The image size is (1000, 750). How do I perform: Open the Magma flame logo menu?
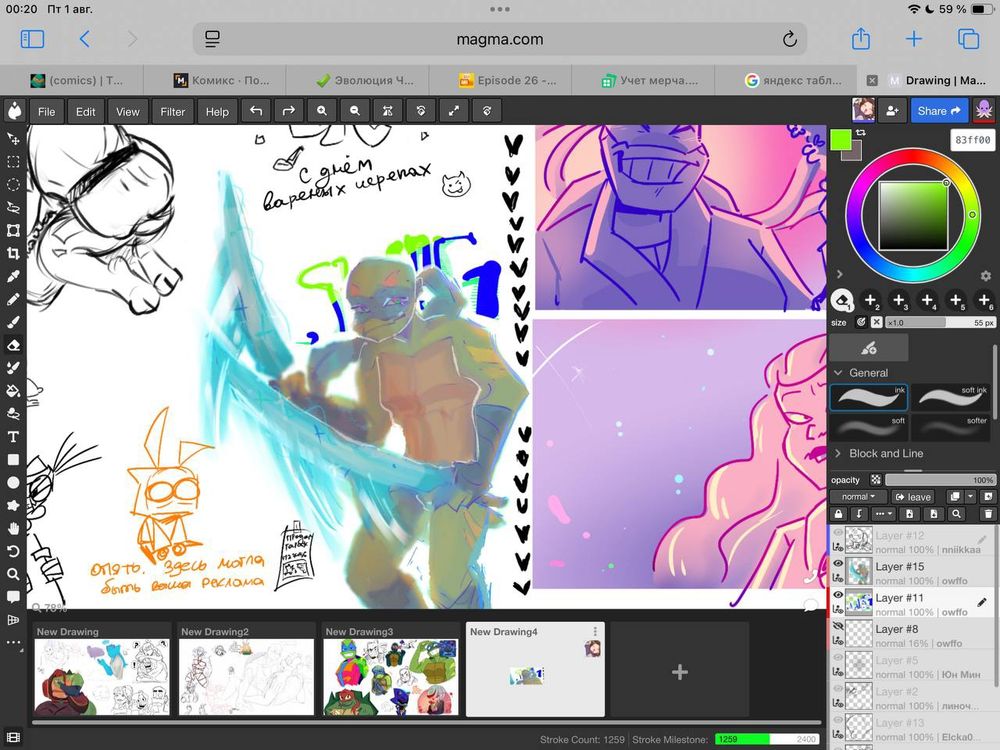coord(14,111)
